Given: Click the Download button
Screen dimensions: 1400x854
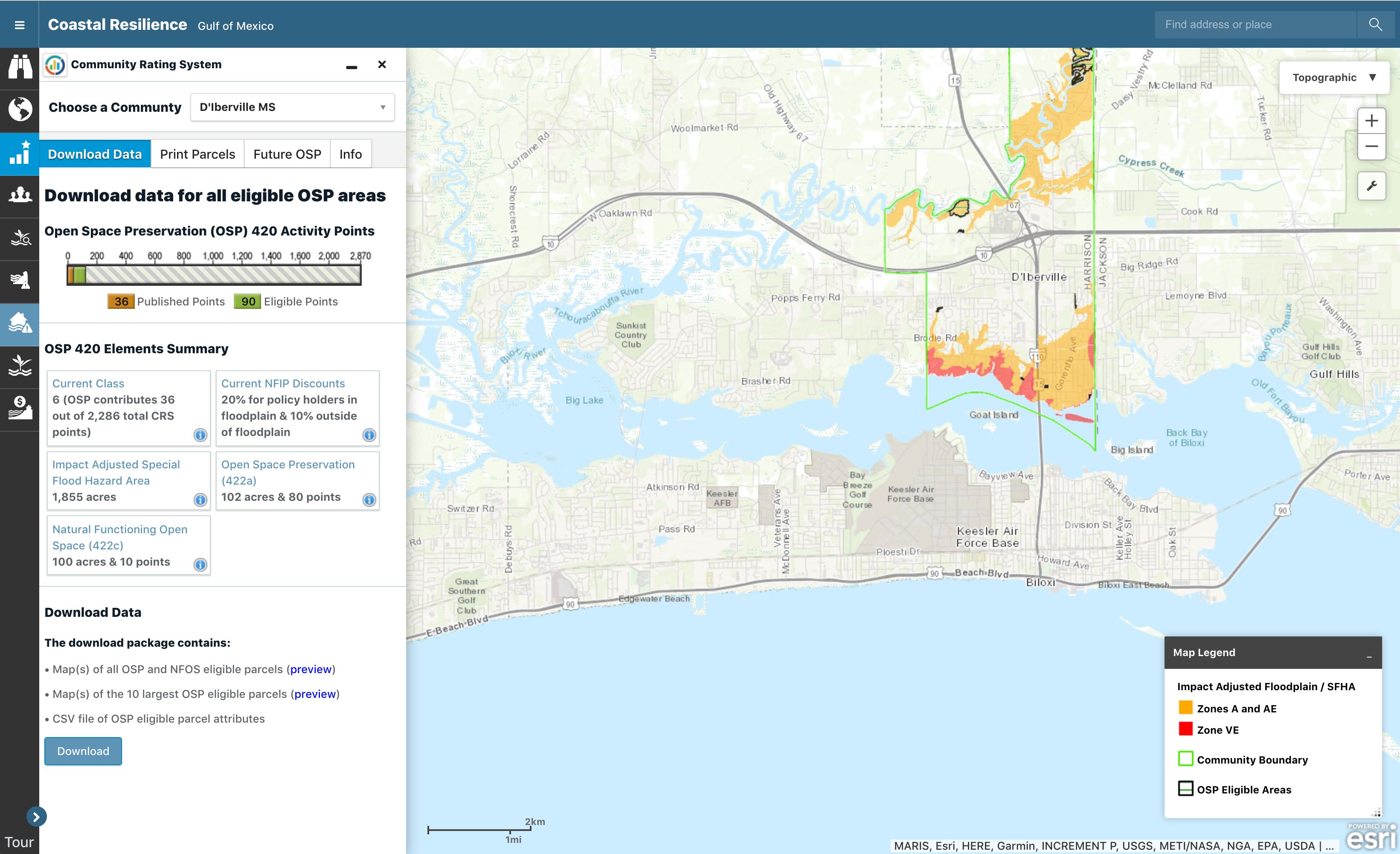Looking at the screenshot, I should (83, 751).
